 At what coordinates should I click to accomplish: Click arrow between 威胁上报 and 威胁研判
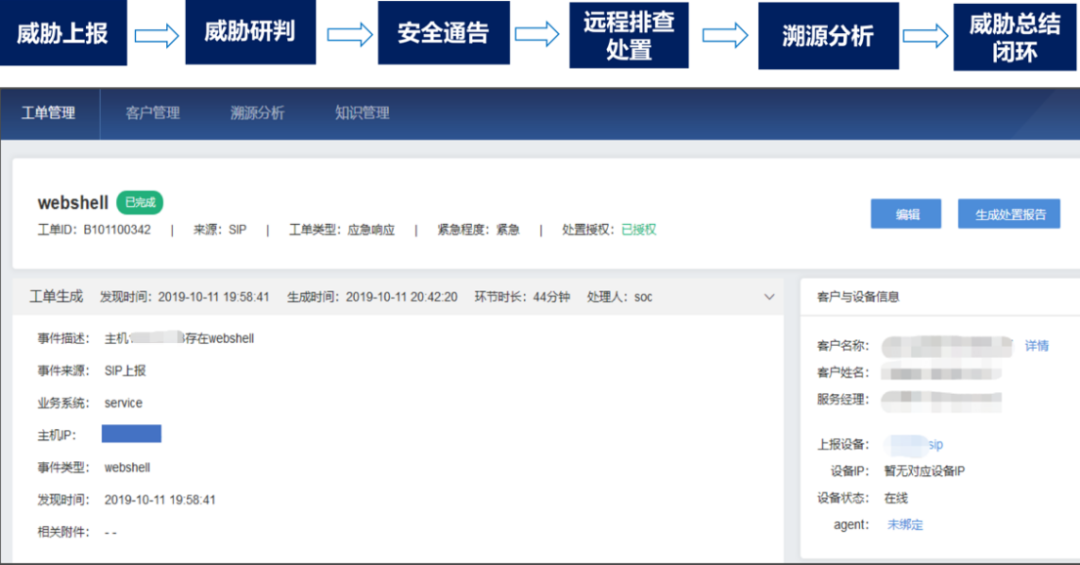tap(156, 35)
